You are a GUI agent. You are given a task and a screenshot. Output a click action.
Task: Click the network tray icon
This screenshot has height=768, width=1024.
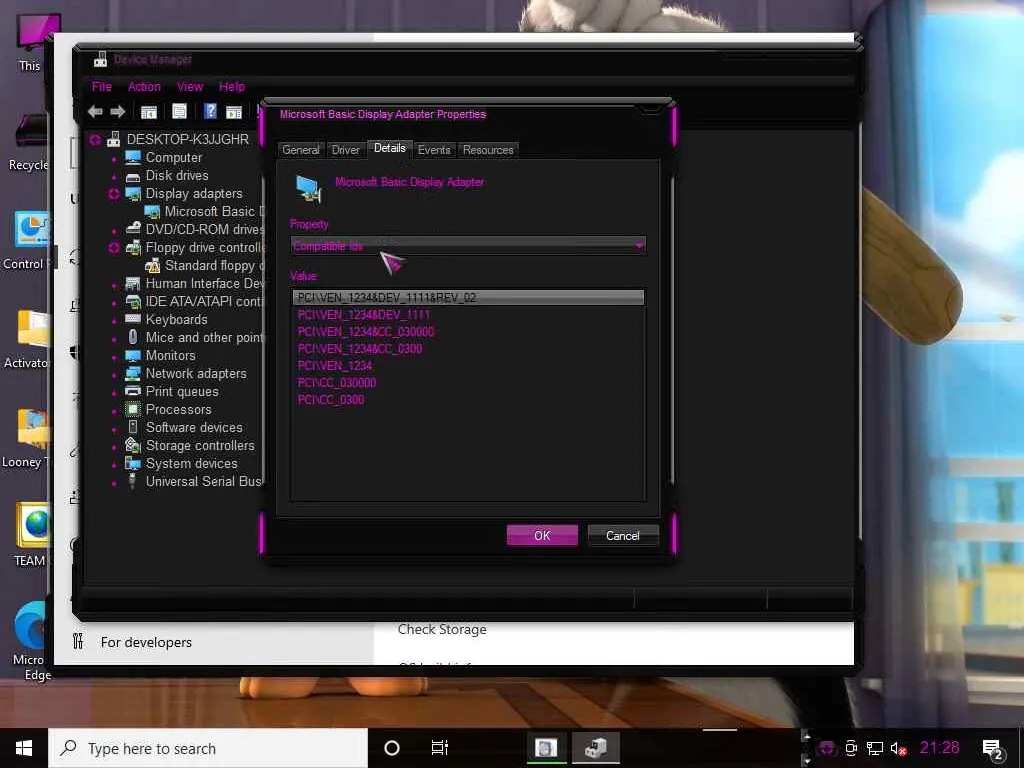(875, 748)
